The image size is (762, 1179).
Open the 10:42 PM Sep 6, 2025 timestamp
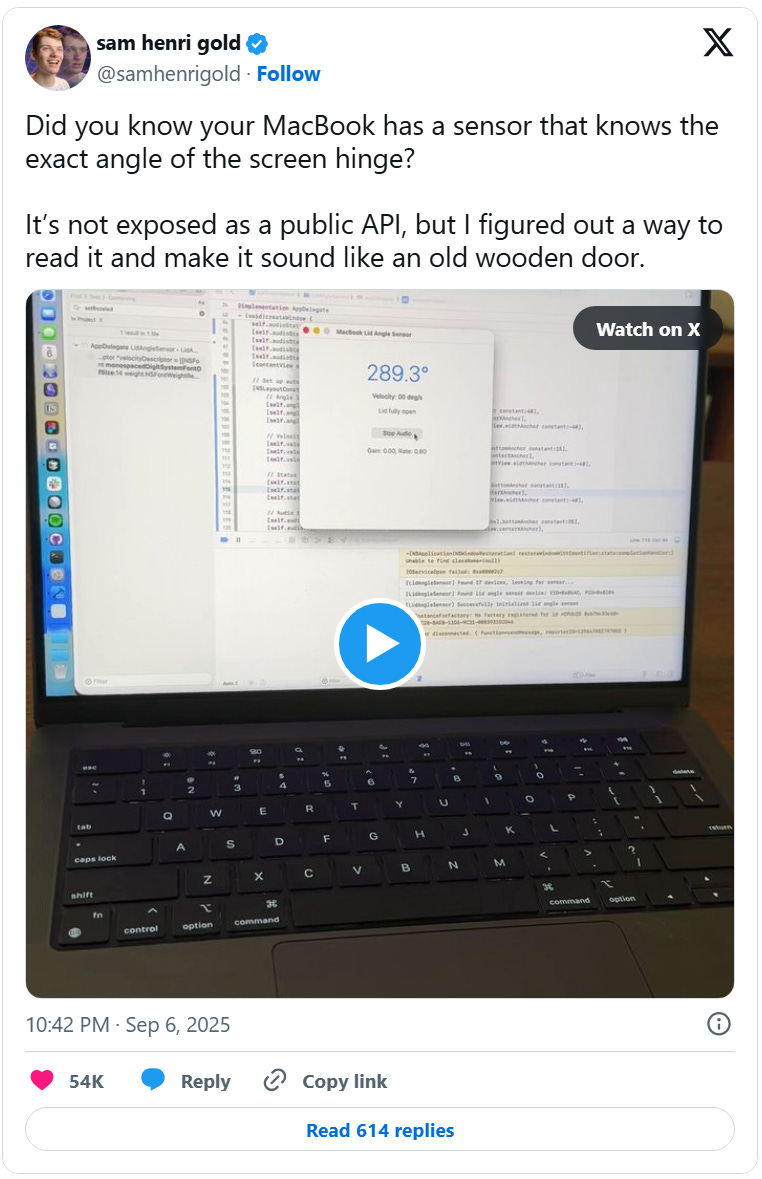click(x=128, y=1024)
